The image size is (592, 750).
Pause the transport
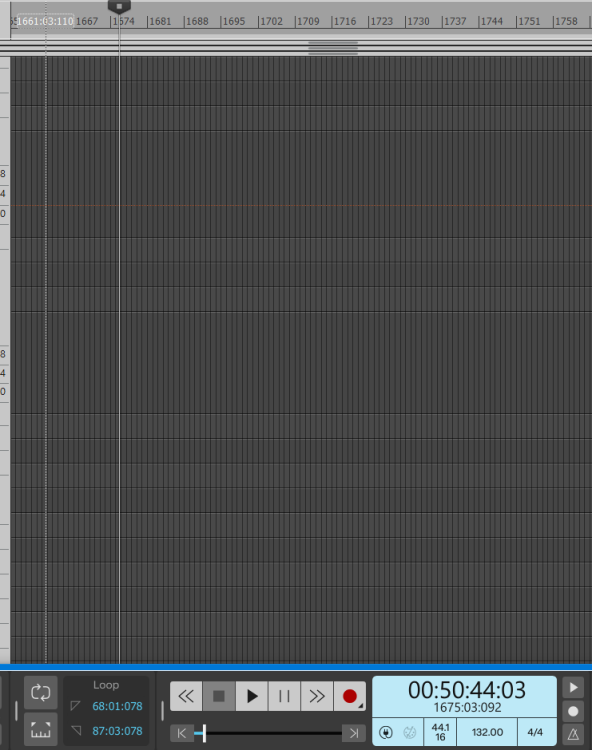[284, 696]
